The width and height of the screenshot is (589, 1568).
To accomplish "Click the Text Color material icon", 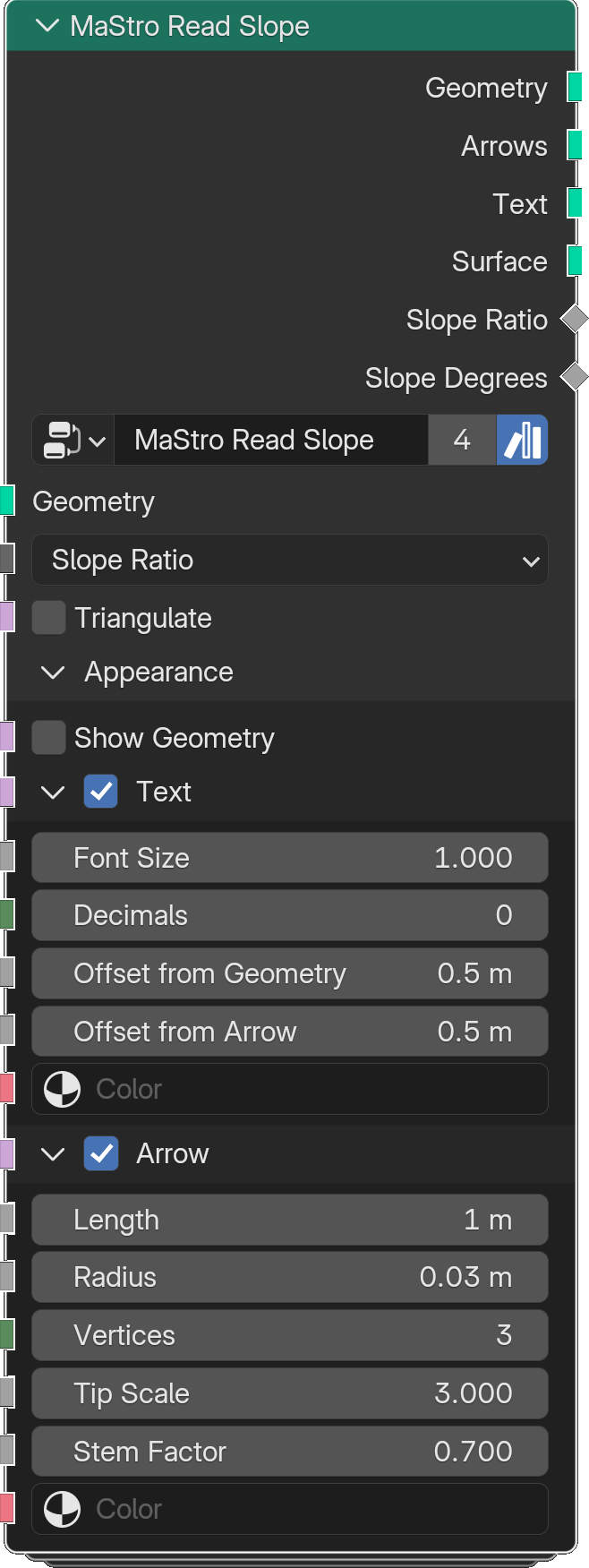I will (x=63, y=1089).
